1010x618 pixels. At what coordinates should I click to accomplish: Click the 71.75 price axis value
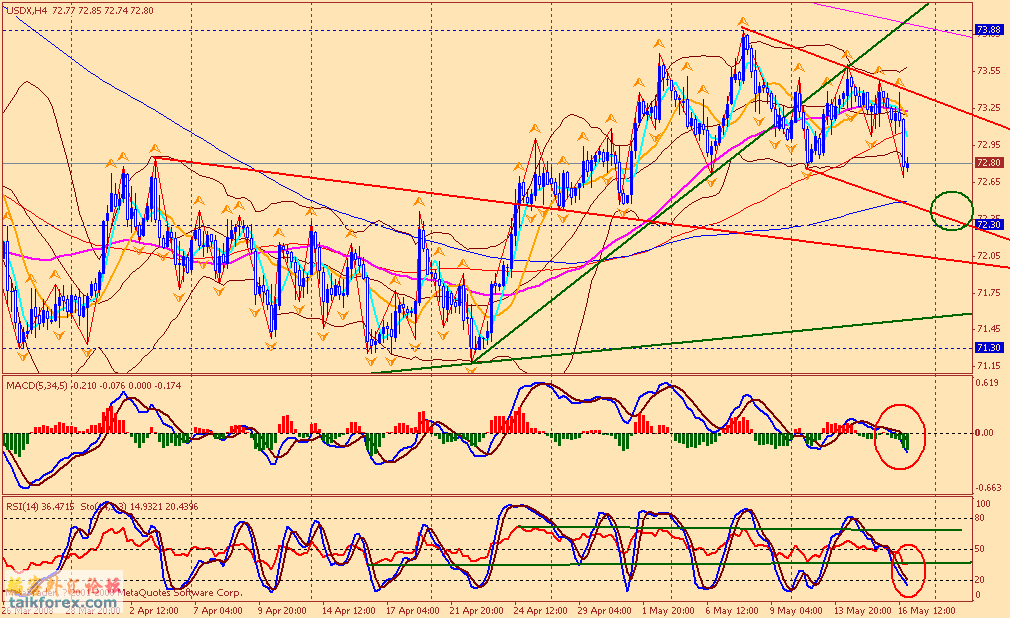click(x=989, y=293)
